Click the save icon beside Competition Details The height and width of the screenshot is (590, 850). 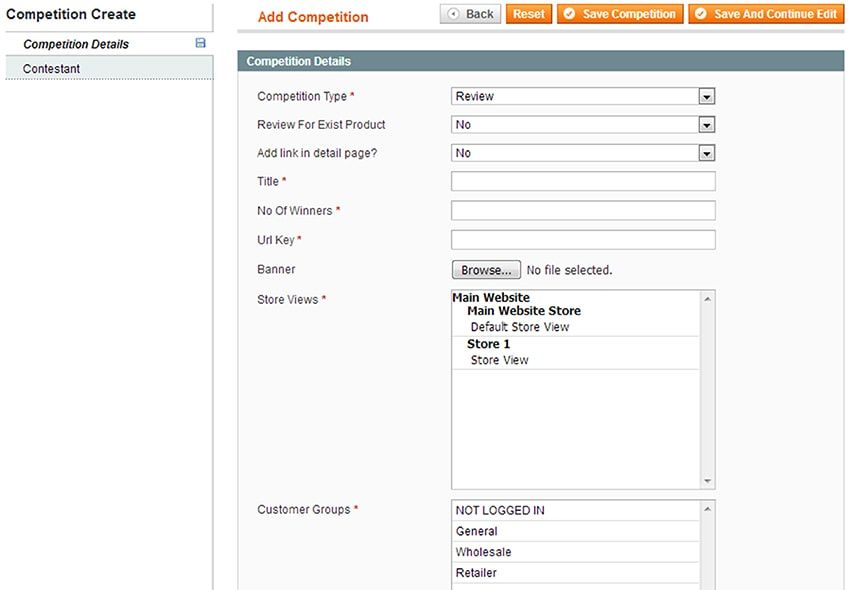pos(200,44)
